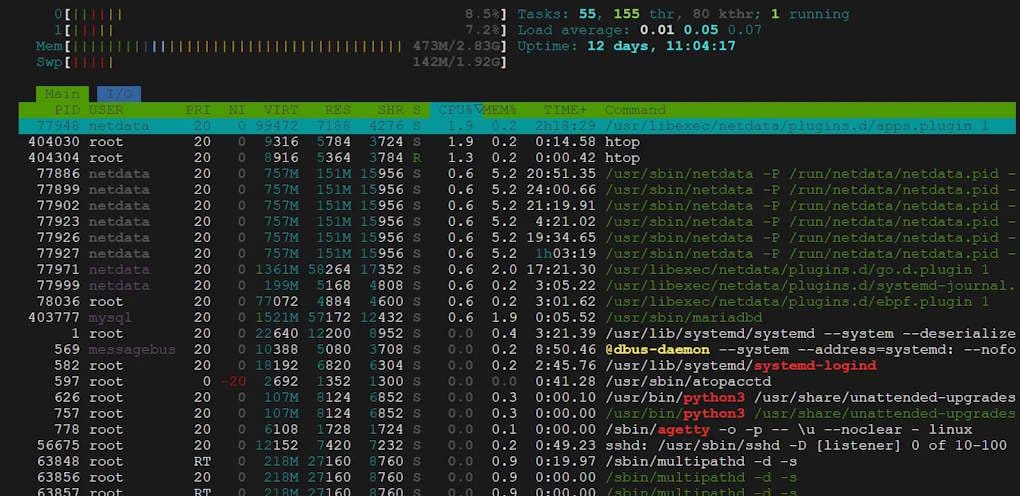Viewport: 1020px width, 496px height.
Task: Select the go.d.plugin process row
Action: pos(517,269)
